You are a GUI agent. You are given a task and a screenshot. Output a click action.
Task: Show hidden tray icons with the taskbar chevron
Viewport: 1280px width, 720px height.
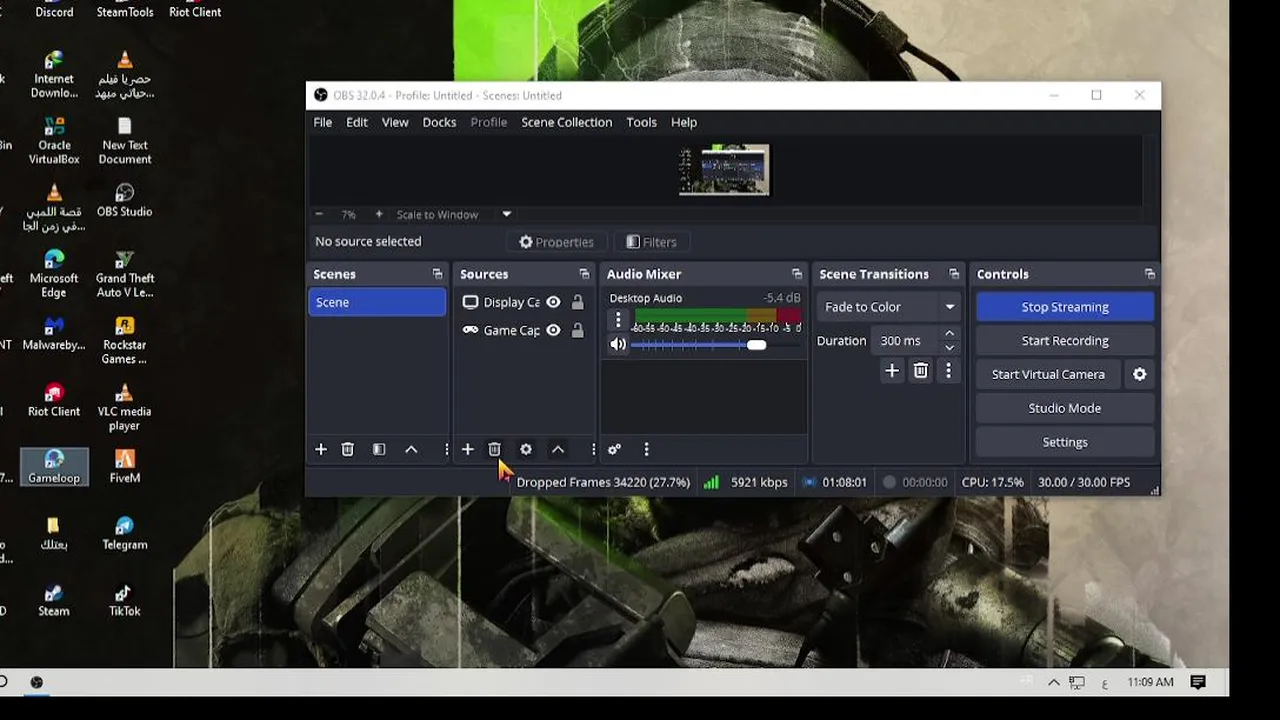(1053, 682)
